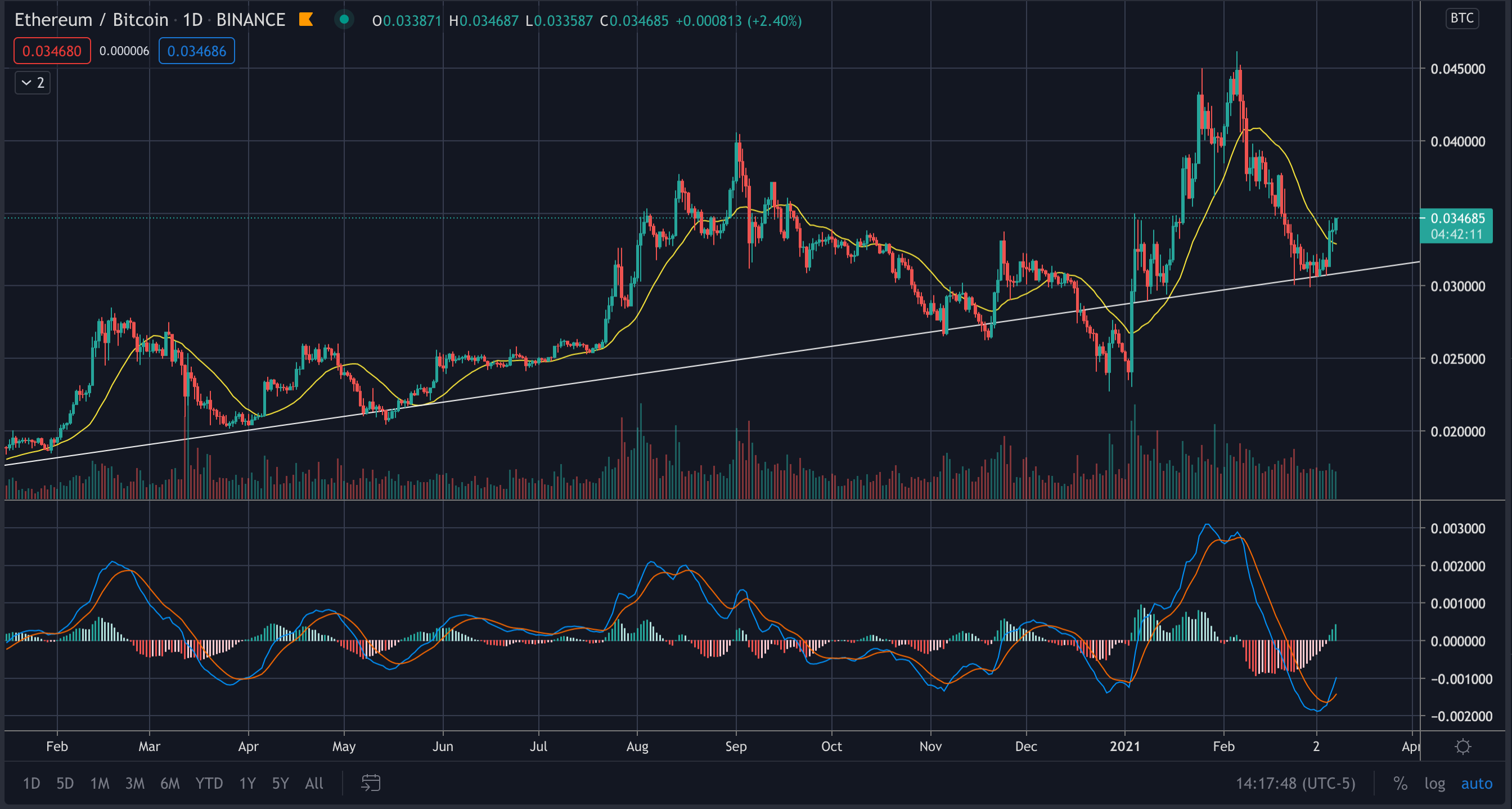Click the red sell price 0.034680

pyautogui.click(x=52, y=51)
